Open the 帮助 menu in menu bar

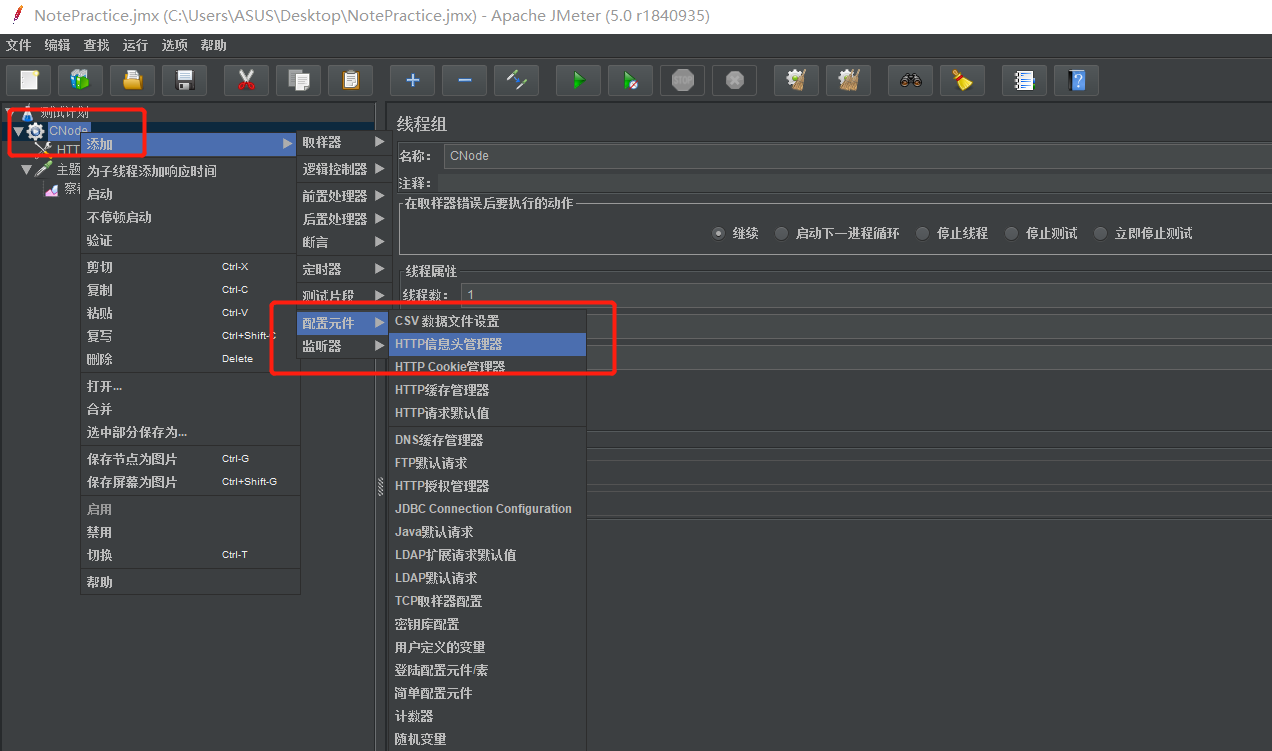214,45
